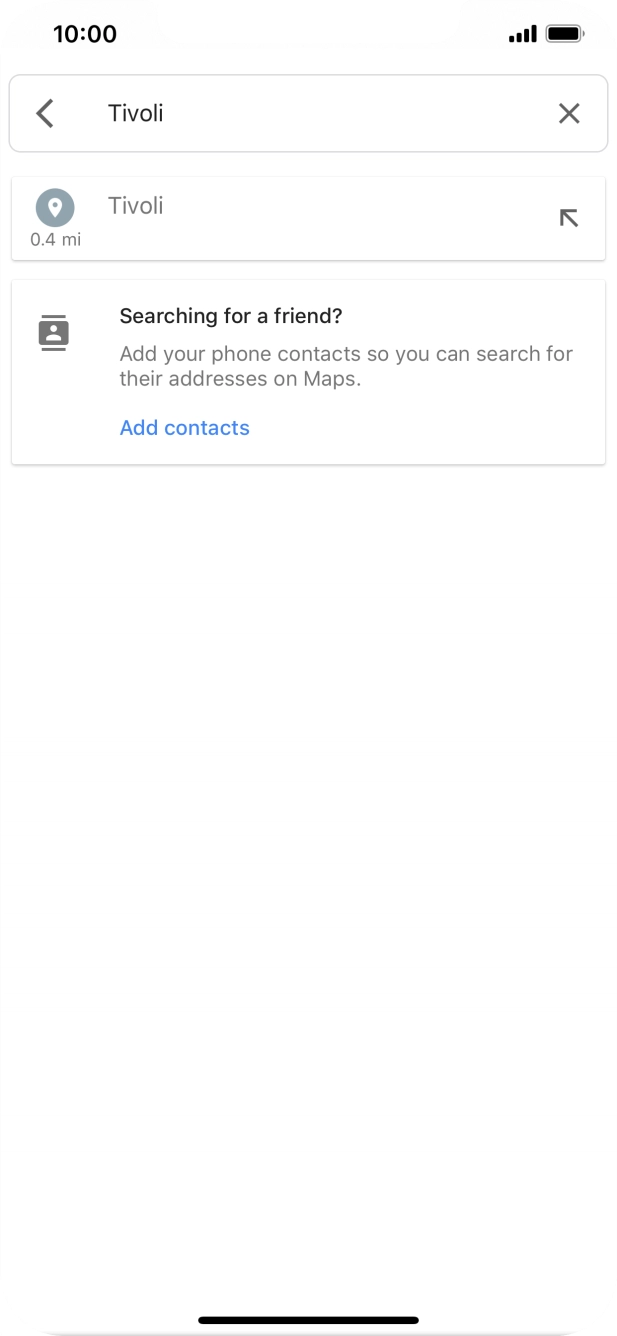This screenshot has width=617, height=1336.
Task: Tap the 0.4 mi distance label
Action: point(55,240)
